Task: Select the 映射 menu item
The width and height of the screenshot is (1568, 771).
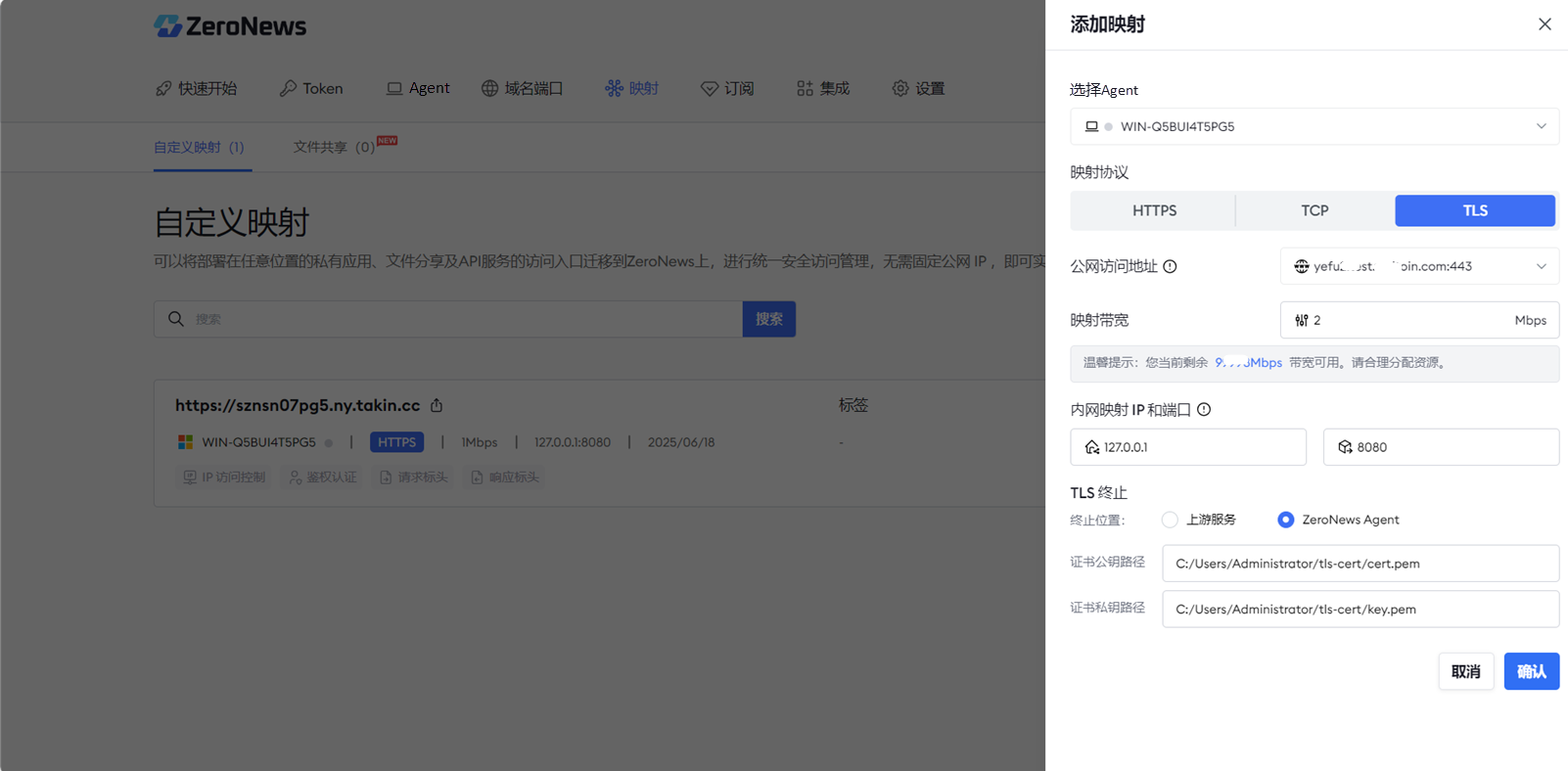Action: click(x=631, y=88)
